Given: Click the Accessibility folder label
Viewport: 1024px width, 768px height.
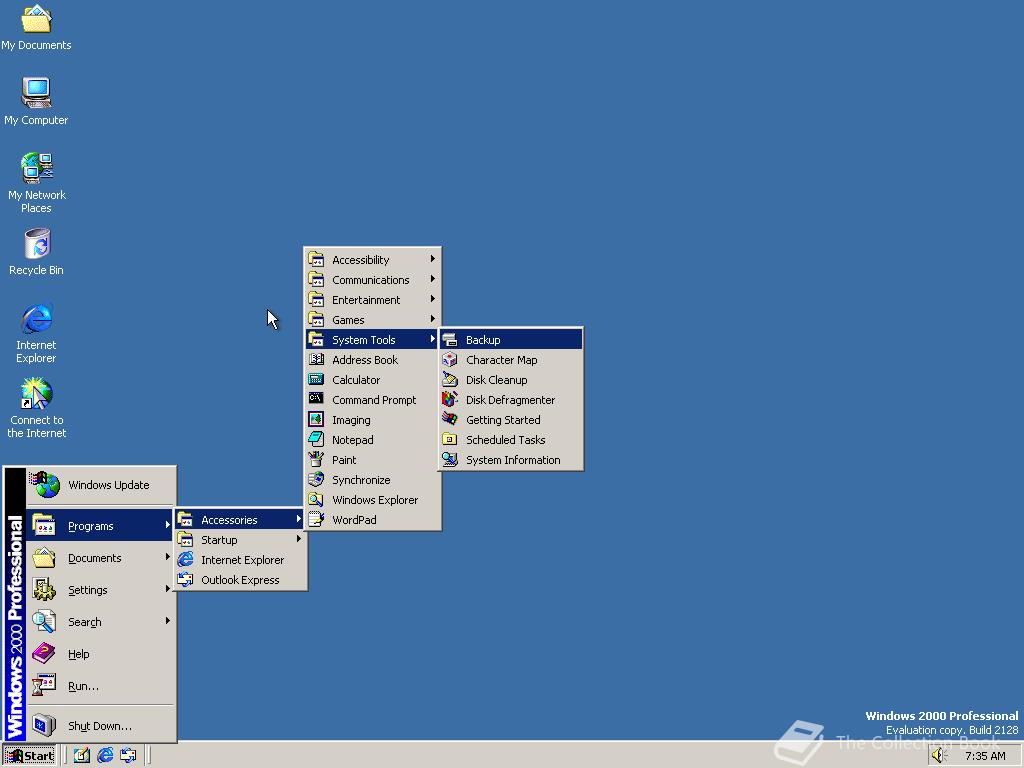Looking at the screenshot, I should (360, 260).
